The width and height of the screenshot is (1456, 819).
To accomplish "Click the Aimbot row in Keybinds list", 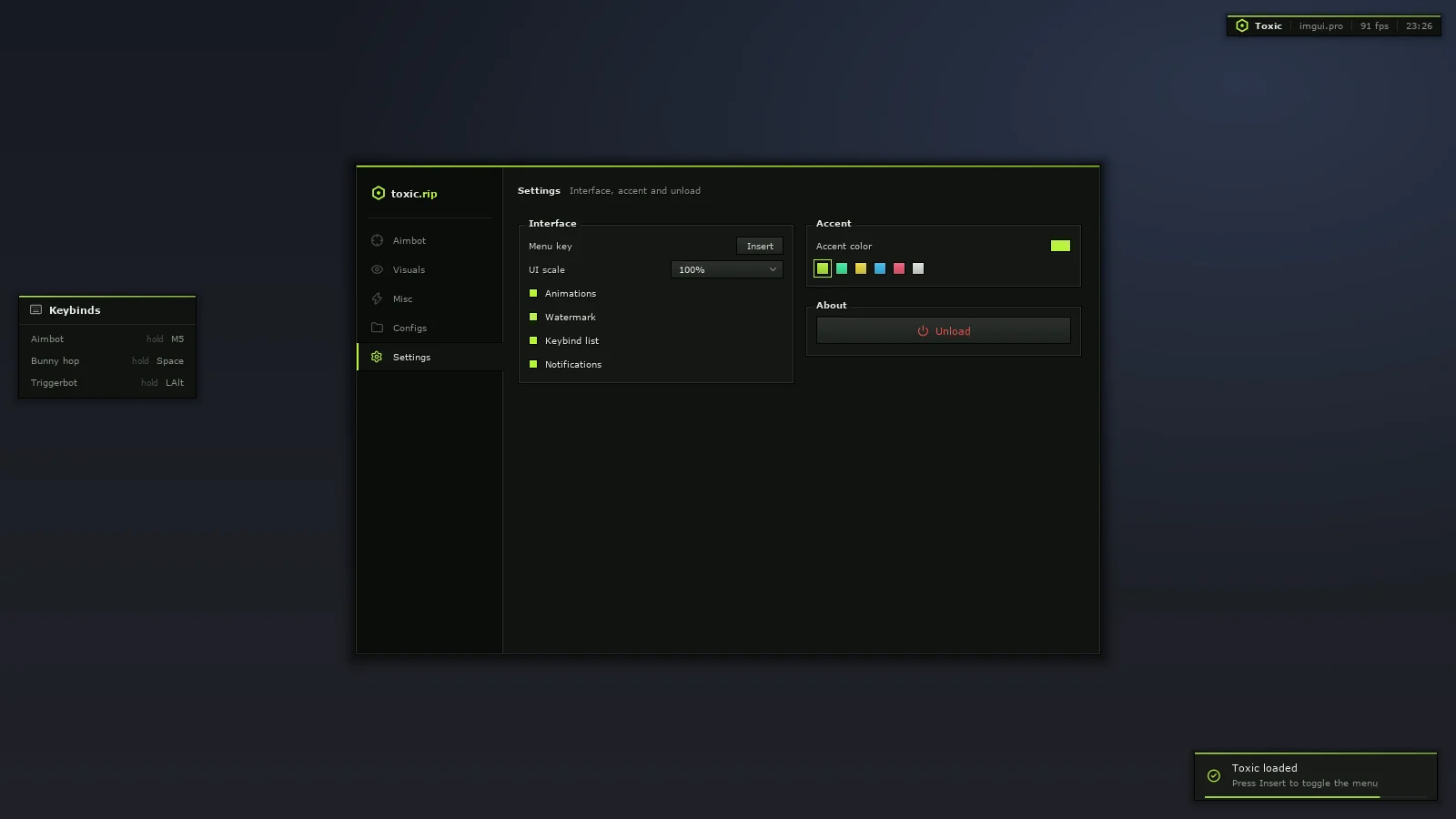I will coord(107,339).
